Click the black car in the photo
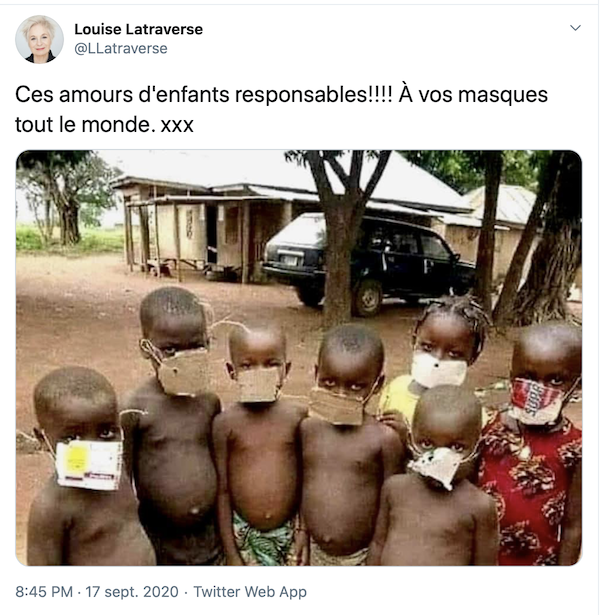 [369, 262]
